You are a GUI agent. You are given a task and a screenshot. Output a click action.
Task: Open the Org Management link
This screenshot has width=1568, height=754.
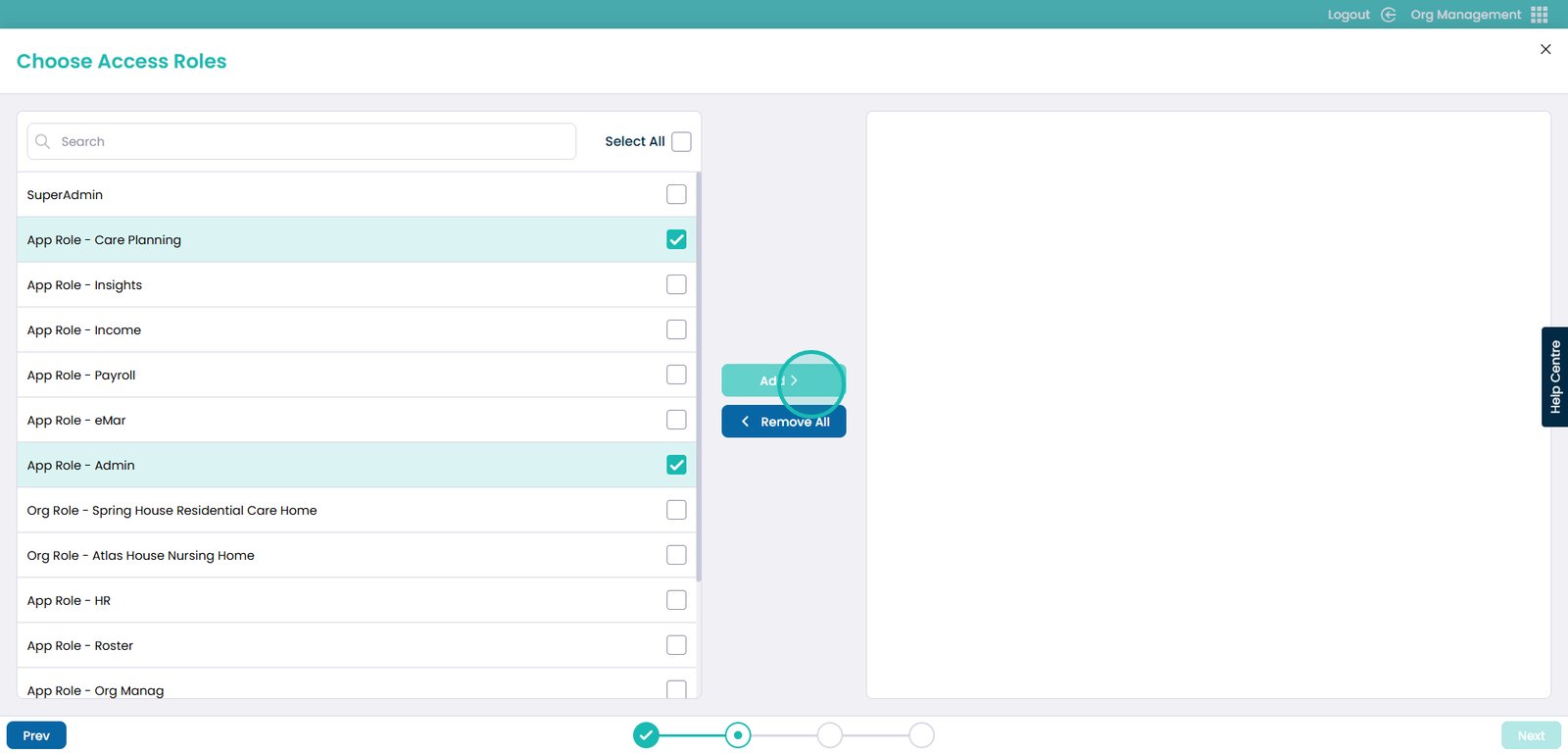(1465, 15)
